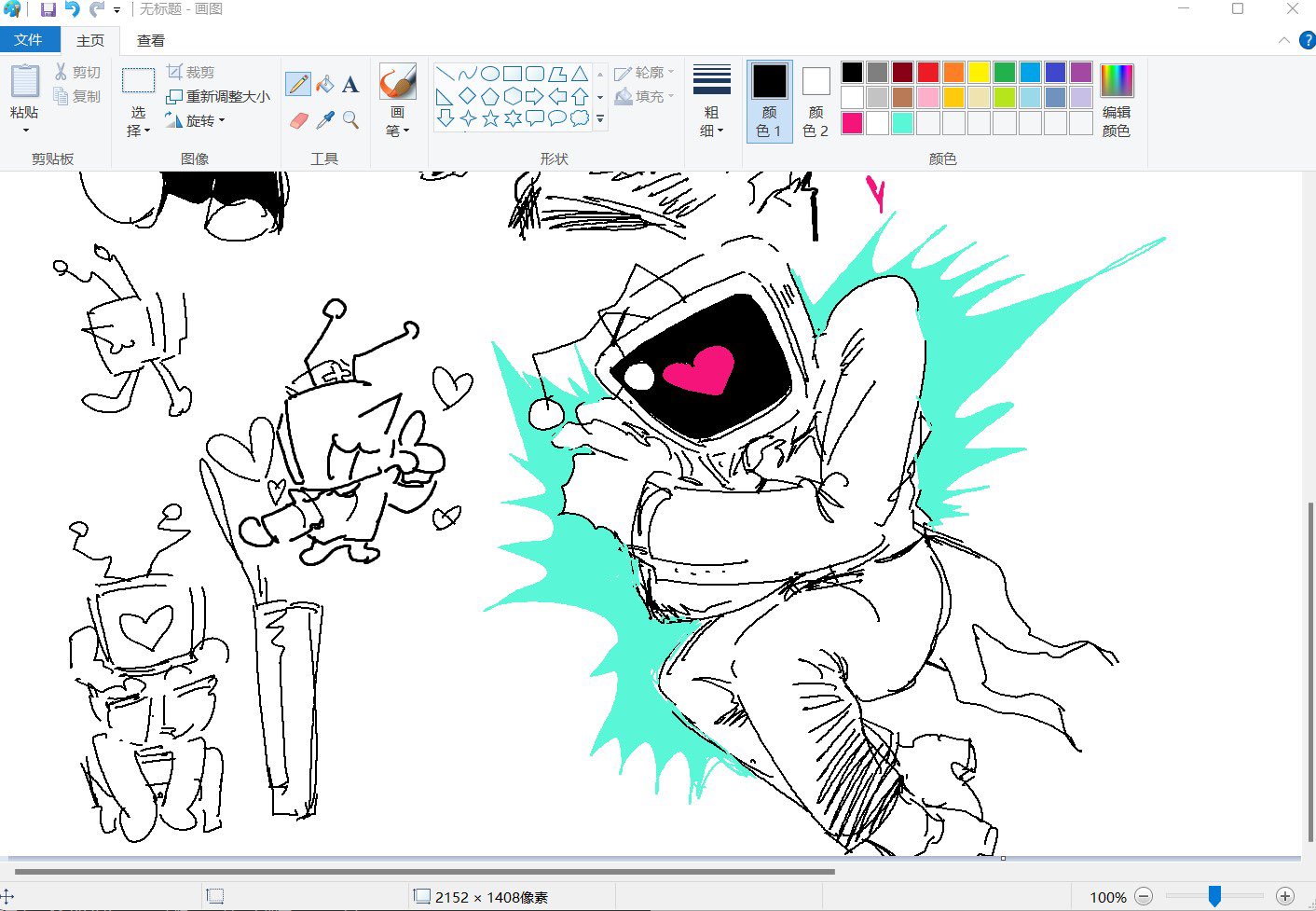The height and width of the screenshot is (911, 1316).
Task: Open the 旋转 rotate dropdown
Action: [x=199, y=120]
